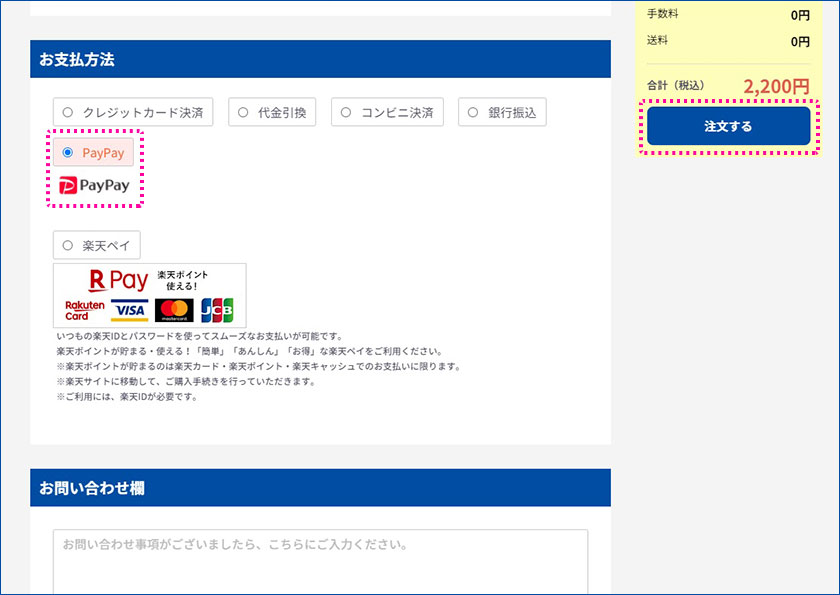Click the Mastercard logo

tap(174, 311)
